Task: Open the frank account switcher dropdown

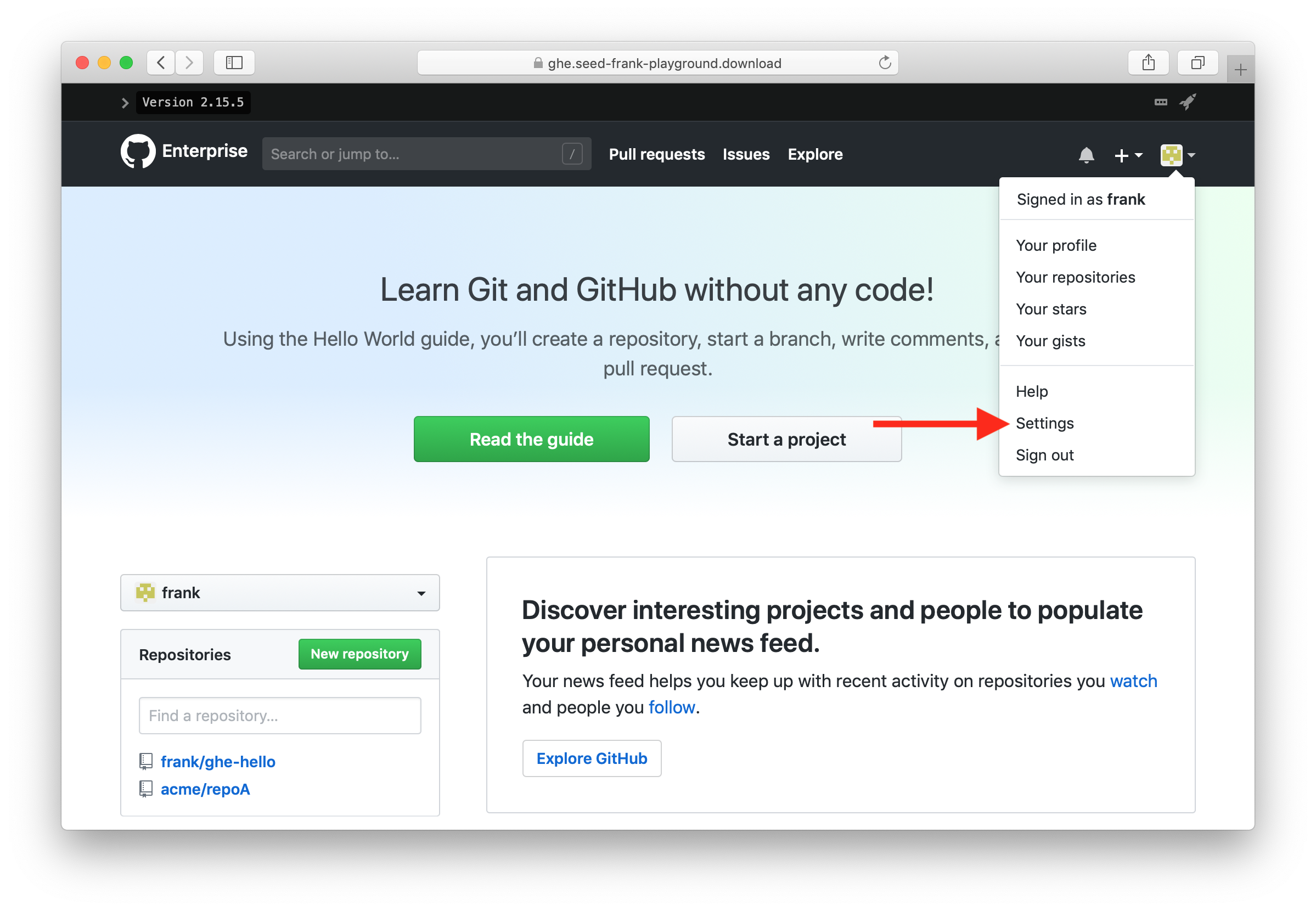Action: pos(280,593)
